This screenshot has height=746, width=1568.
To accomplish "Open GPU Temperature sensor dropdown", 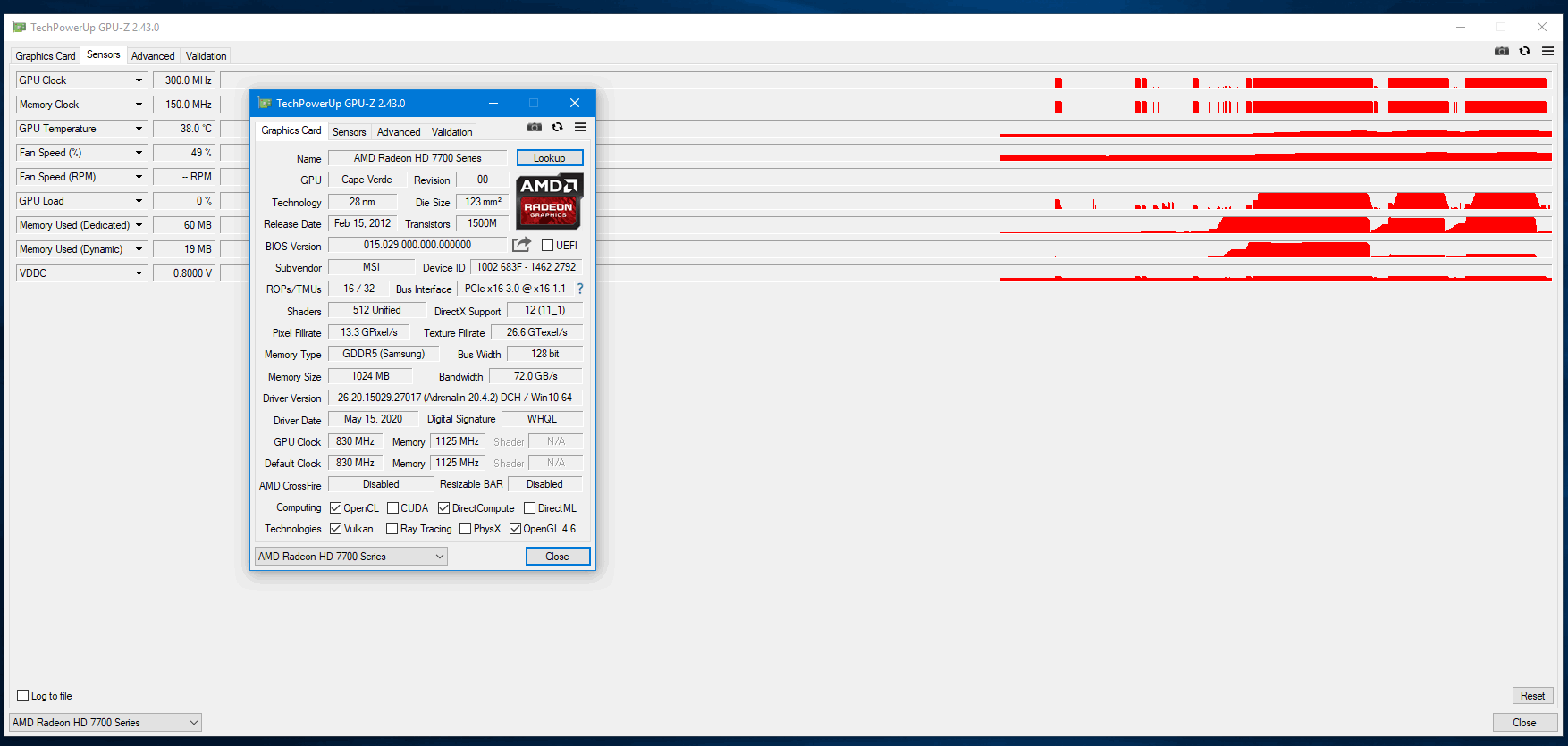I will point(139,129).
